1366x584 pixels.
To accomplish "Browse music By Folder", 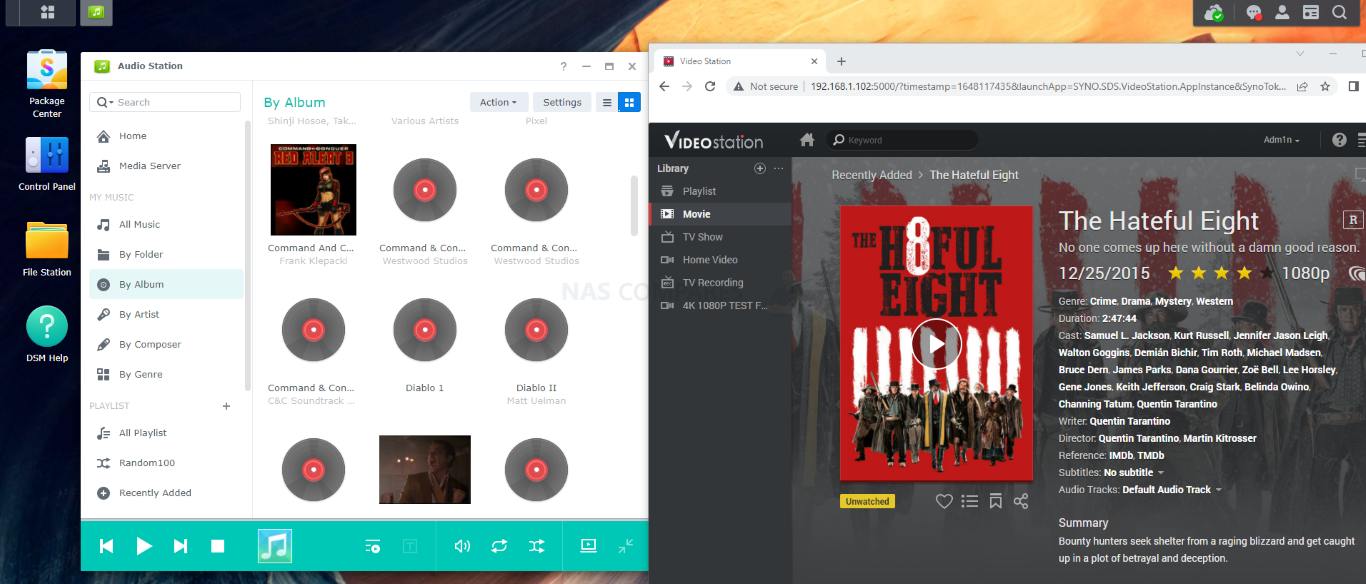I will [x=166, y=255].
